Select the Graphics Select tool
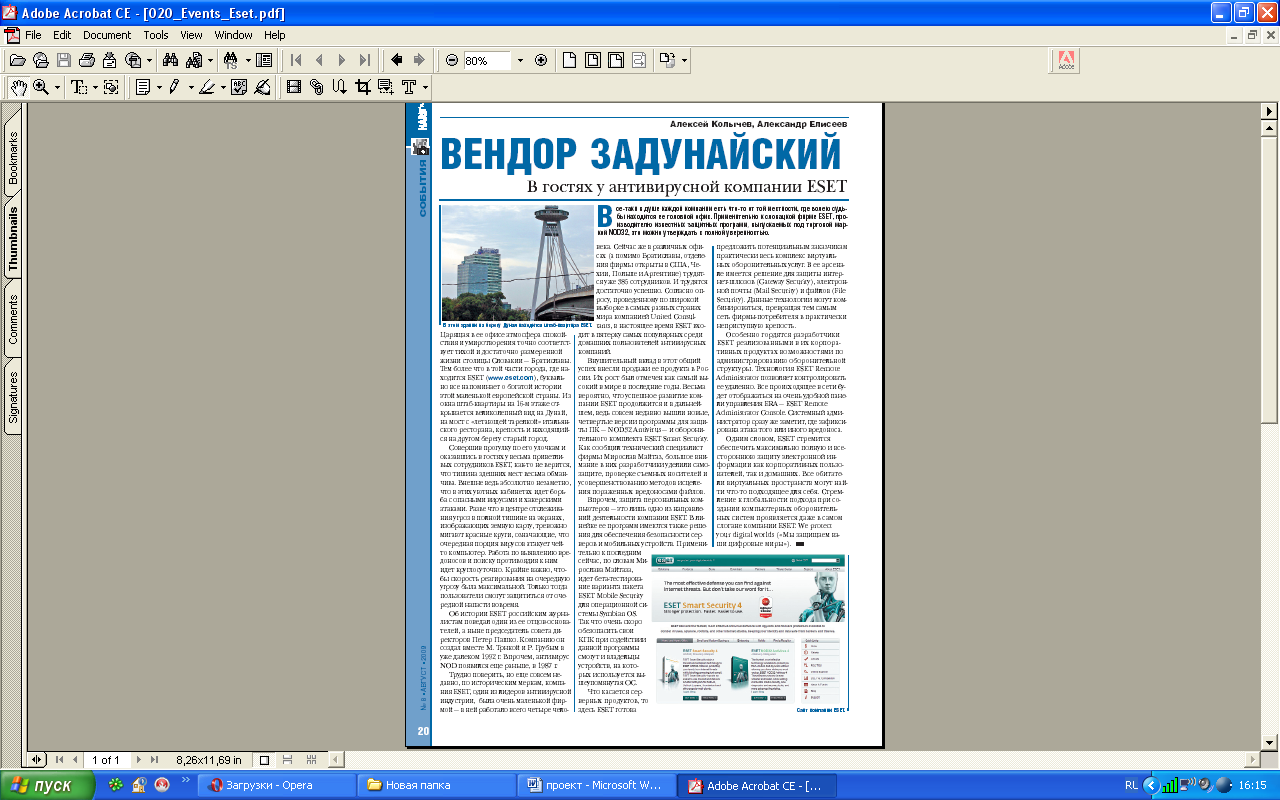This screenshot has height=800, width=1280. [x=111, y=87]
